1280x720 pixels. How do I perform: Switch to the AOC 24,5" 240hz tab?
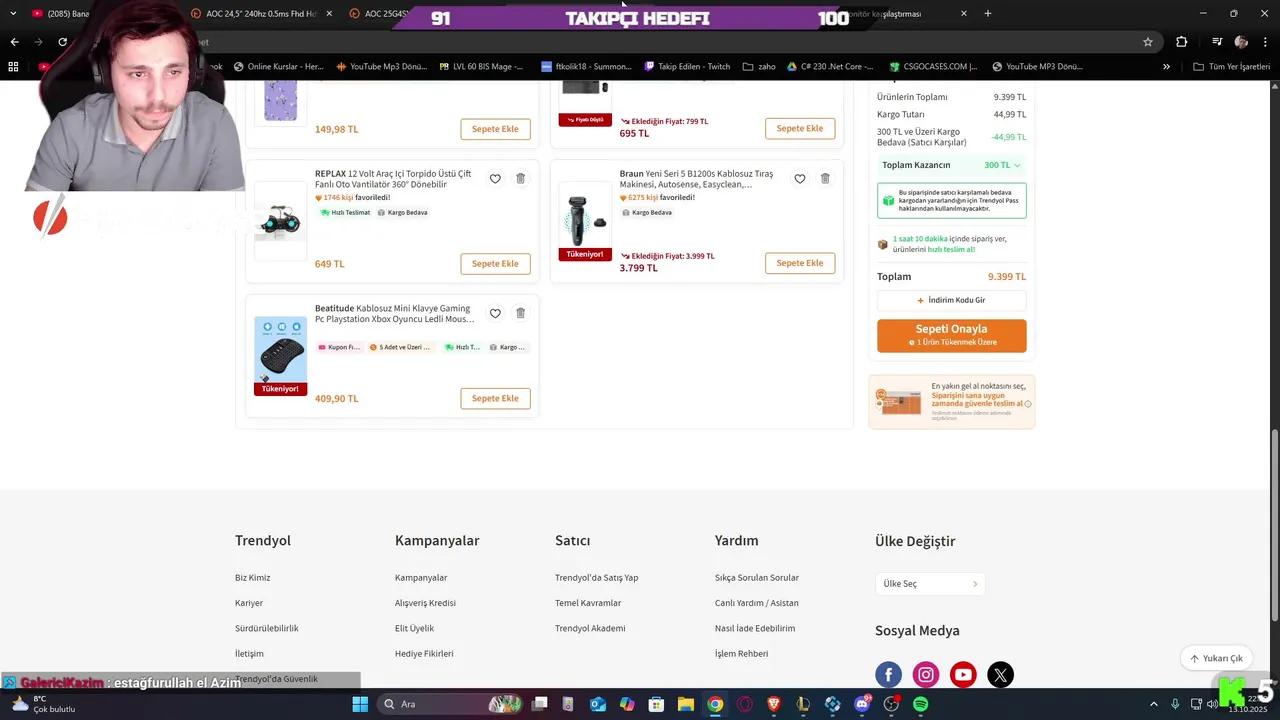[x=260, y=14]
